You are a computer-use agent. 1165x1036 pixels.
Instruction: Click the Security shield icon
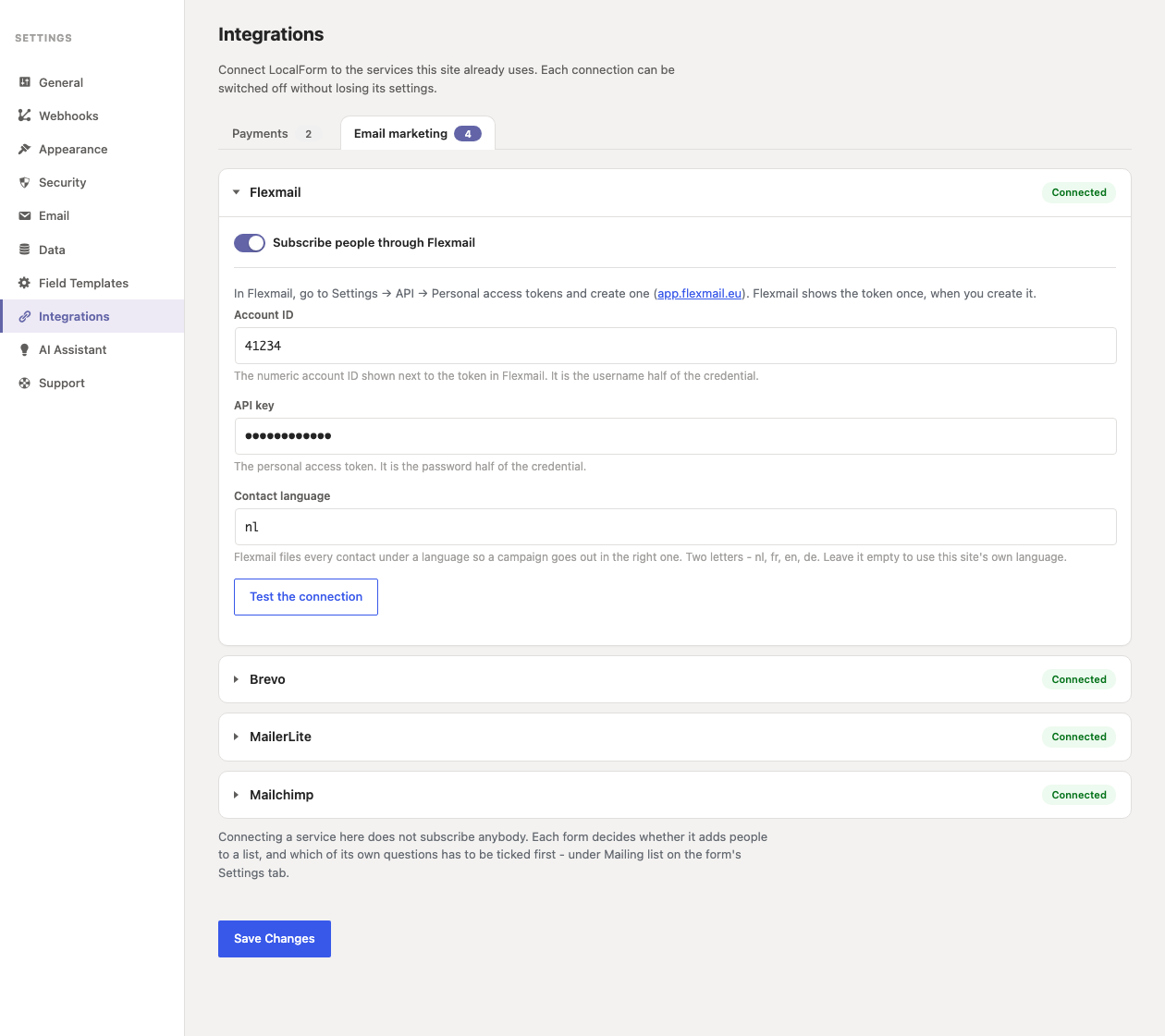[25, 182]
